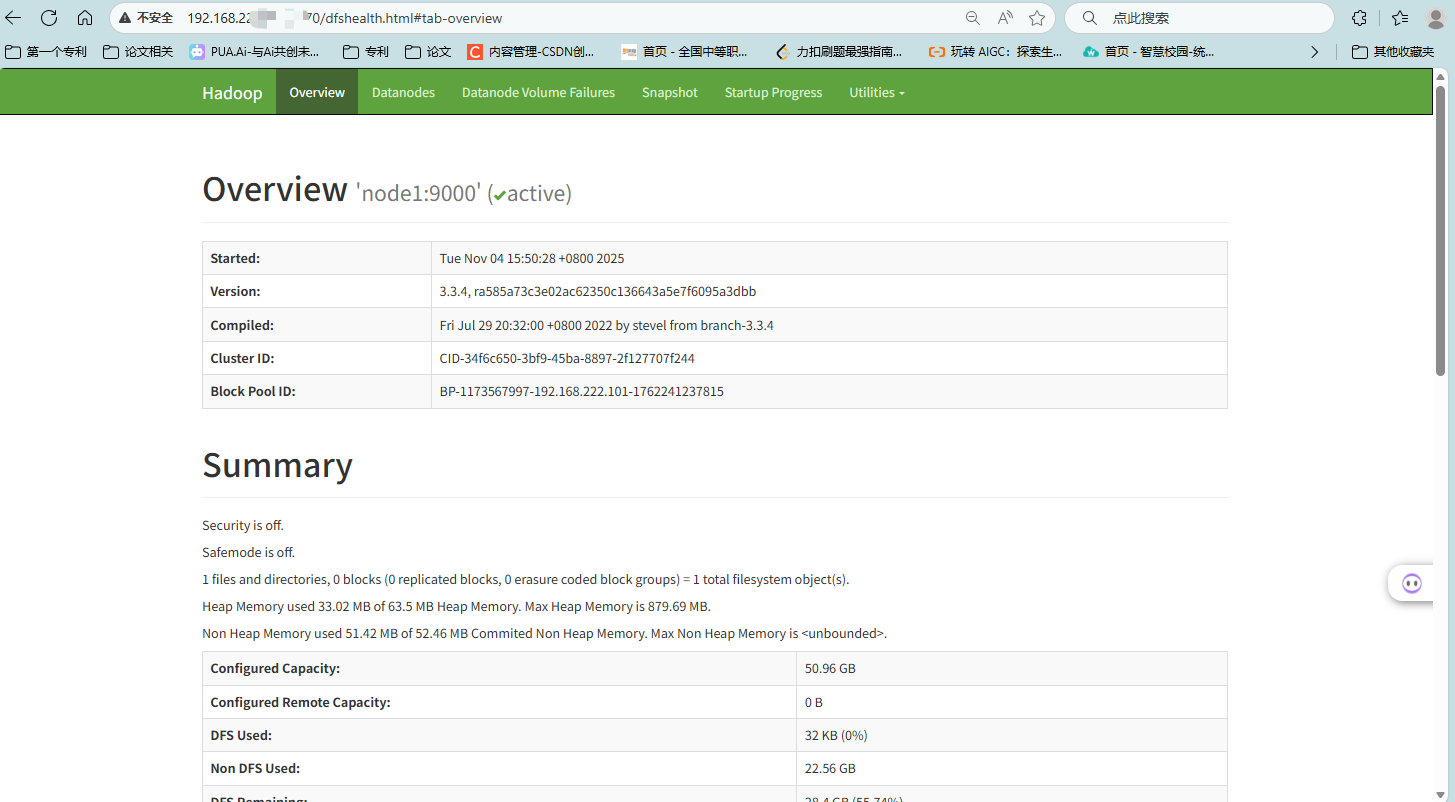The image size is (1455, 802).
Task: Open Datanode Volume Failures tab
Action: click(x=538, y=92)
